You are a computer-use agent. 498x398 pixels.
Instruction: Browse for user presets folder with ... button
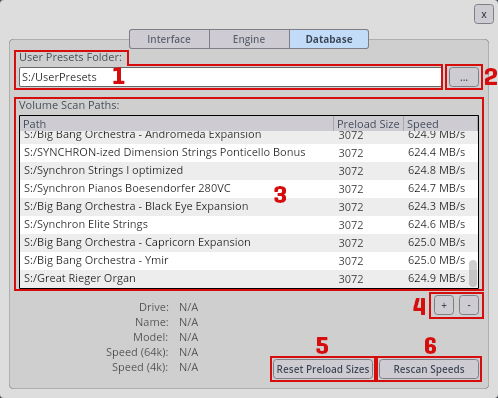tap(464, 77)
